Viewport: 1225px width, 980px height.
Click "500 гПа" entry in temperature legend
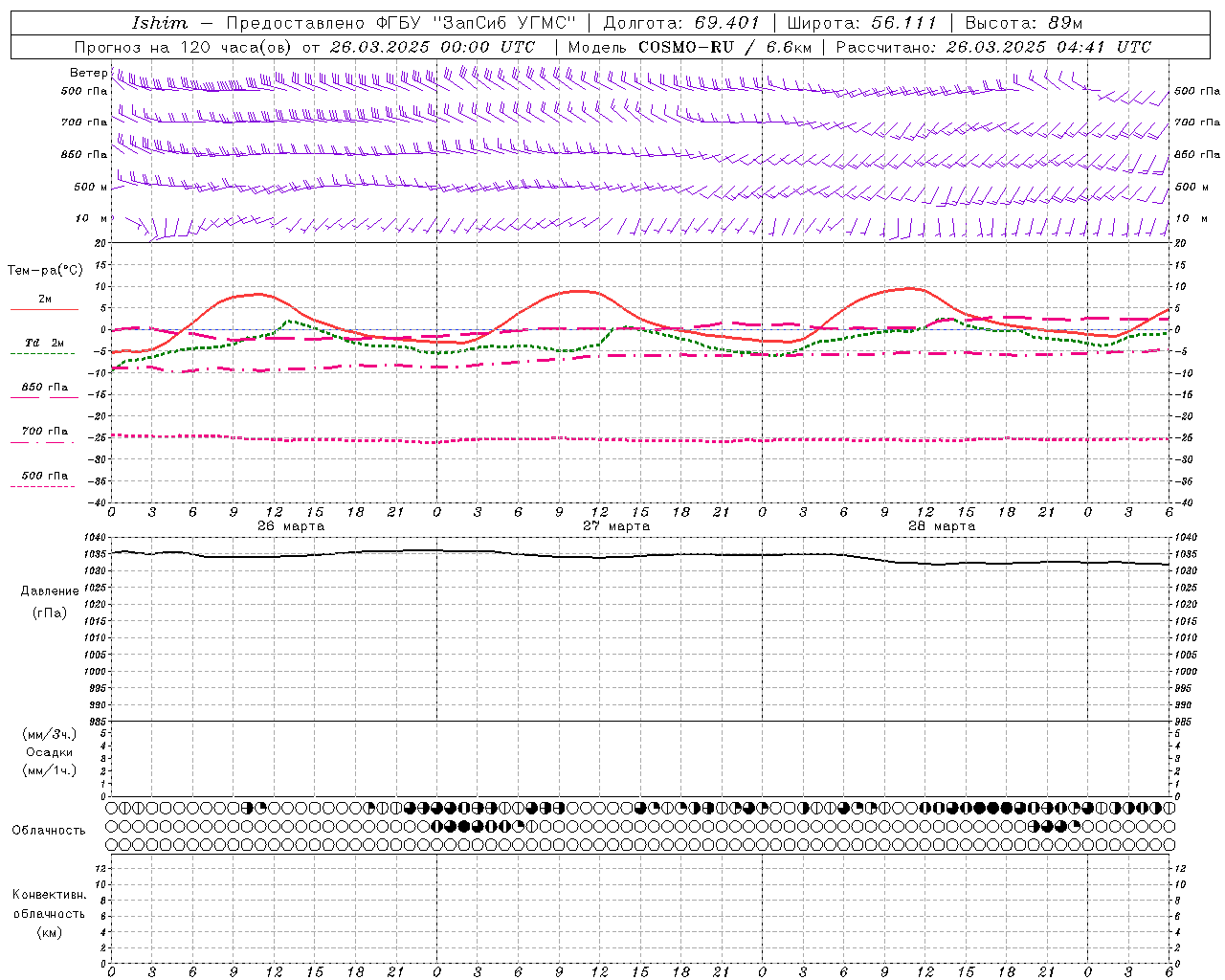(45, 476)
